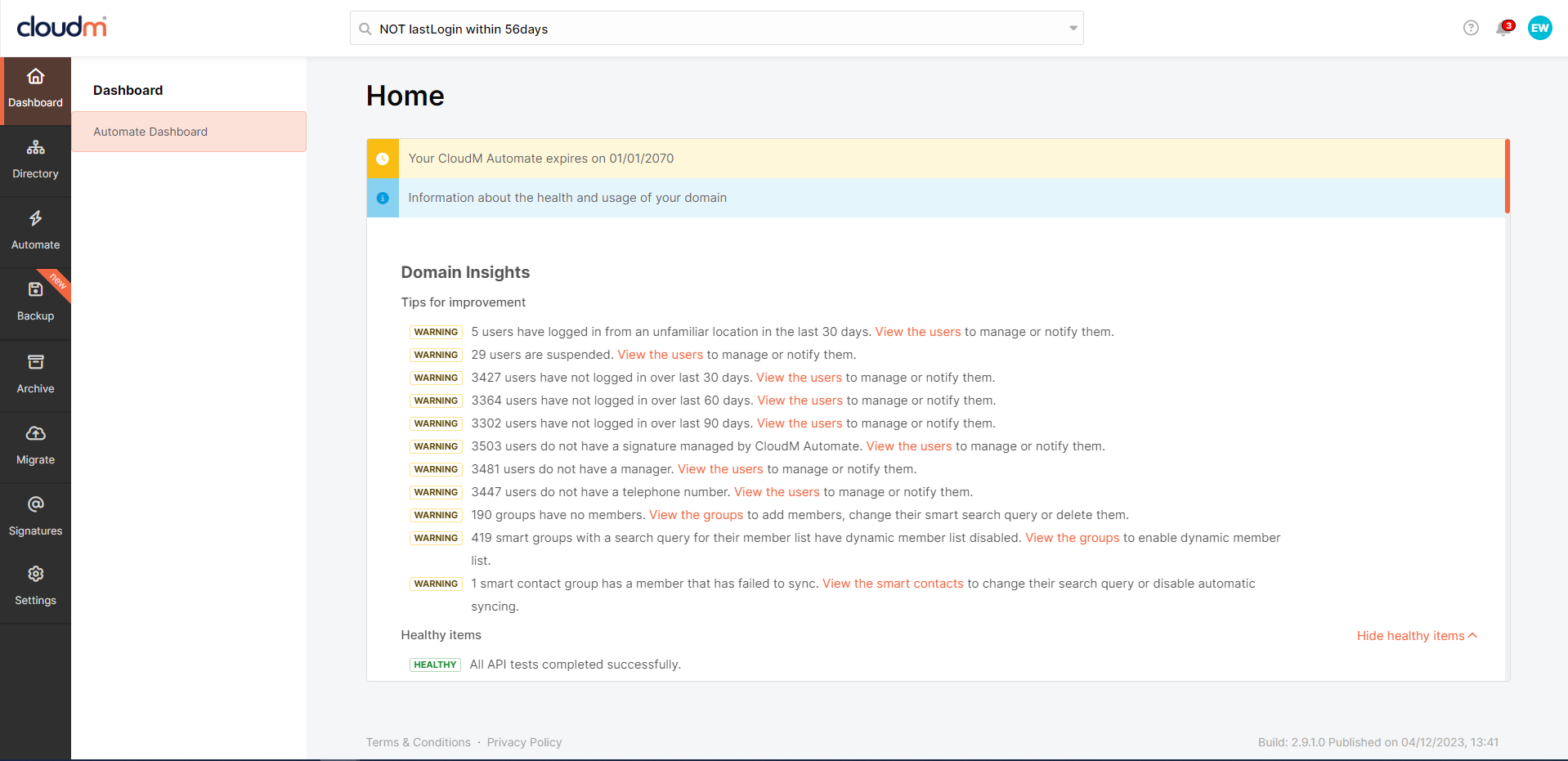The image size is (1568, 761).
Task: Open the Automate lightning bolt icon
Action: 35,218
